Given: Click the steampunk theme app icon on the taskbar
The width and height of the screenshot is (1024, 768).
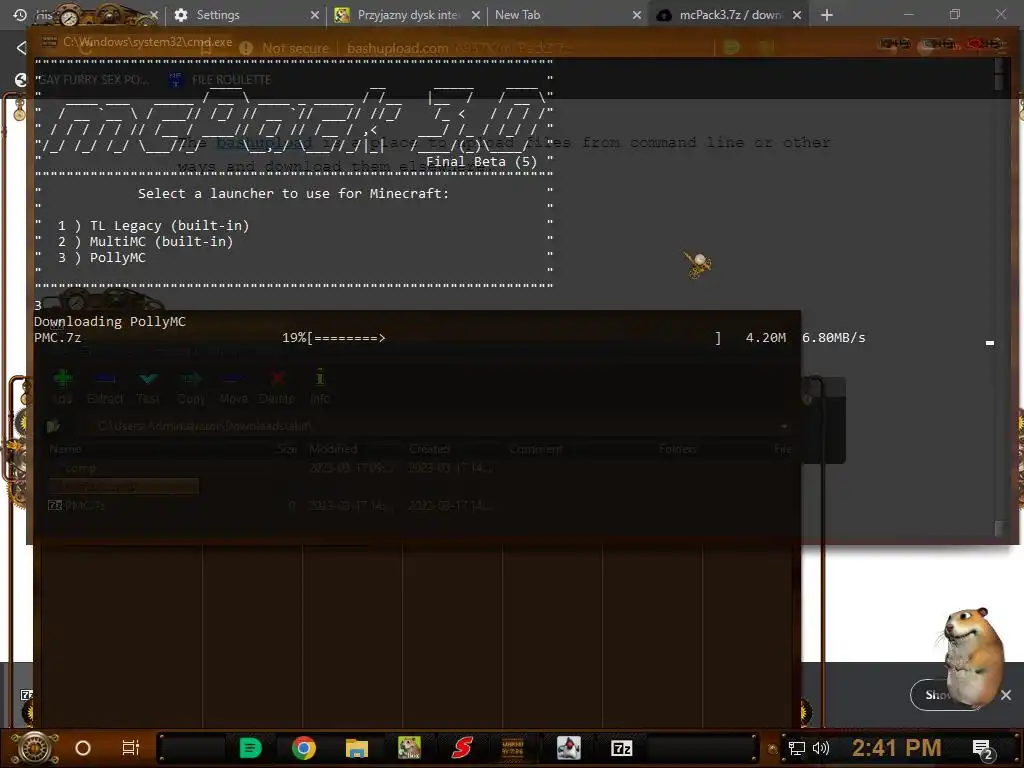Looking at the screenshot, I should point(513,748).
